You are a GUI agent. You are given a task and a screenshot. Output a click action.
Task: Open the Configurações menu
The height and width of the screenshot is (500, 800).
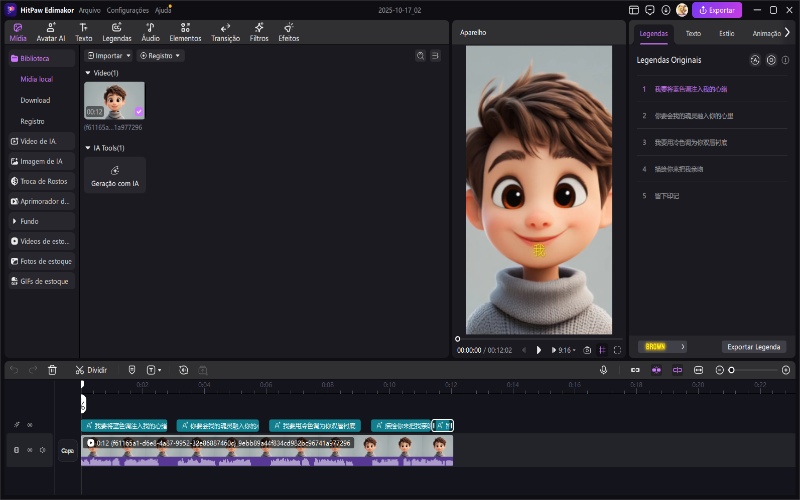(128, 10)
